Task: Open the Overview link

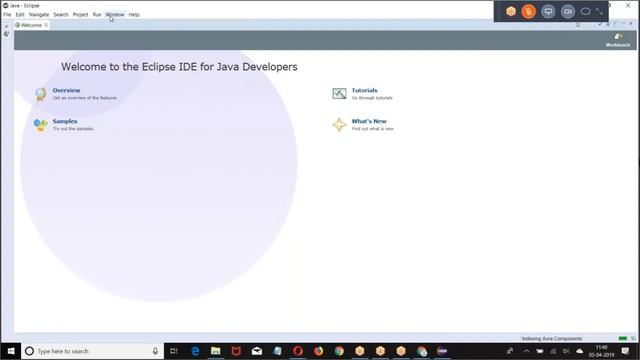Action: (67, 90)
